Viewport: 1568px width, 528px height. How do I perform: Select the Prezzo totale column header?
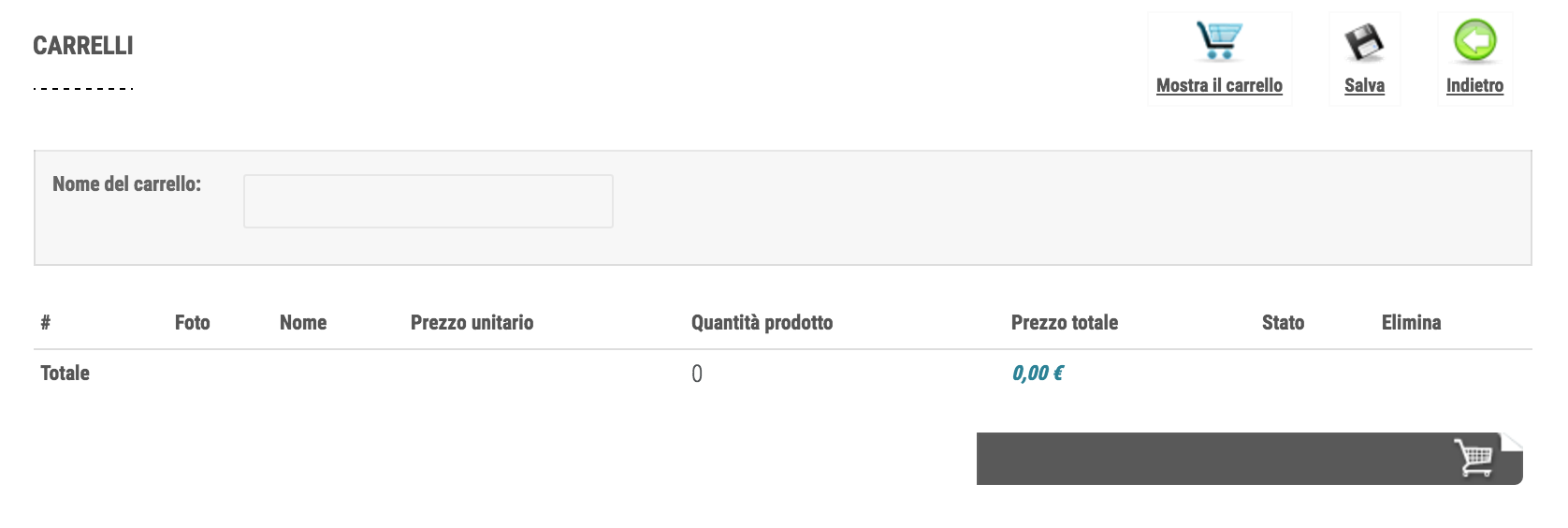(1064, 323)
